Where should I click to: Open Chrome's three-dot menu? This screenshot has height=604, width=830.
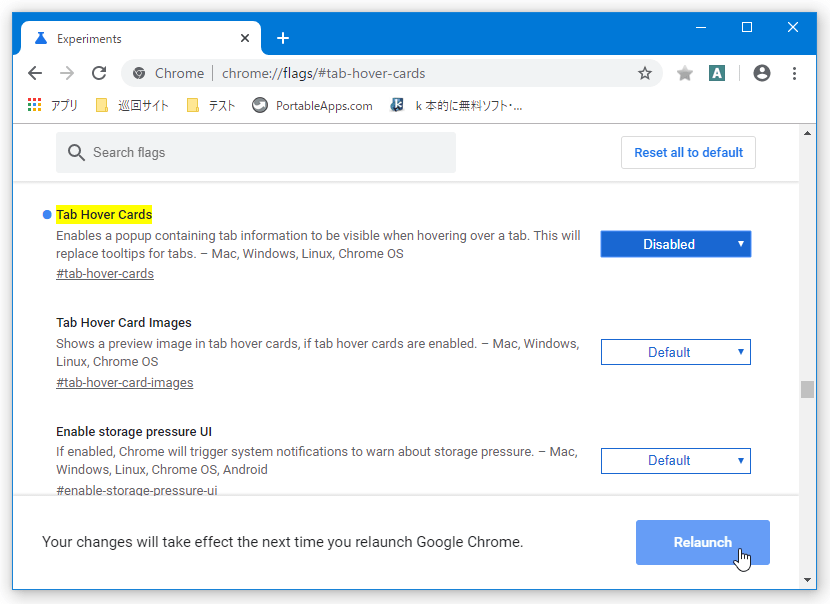coord(794,73)
